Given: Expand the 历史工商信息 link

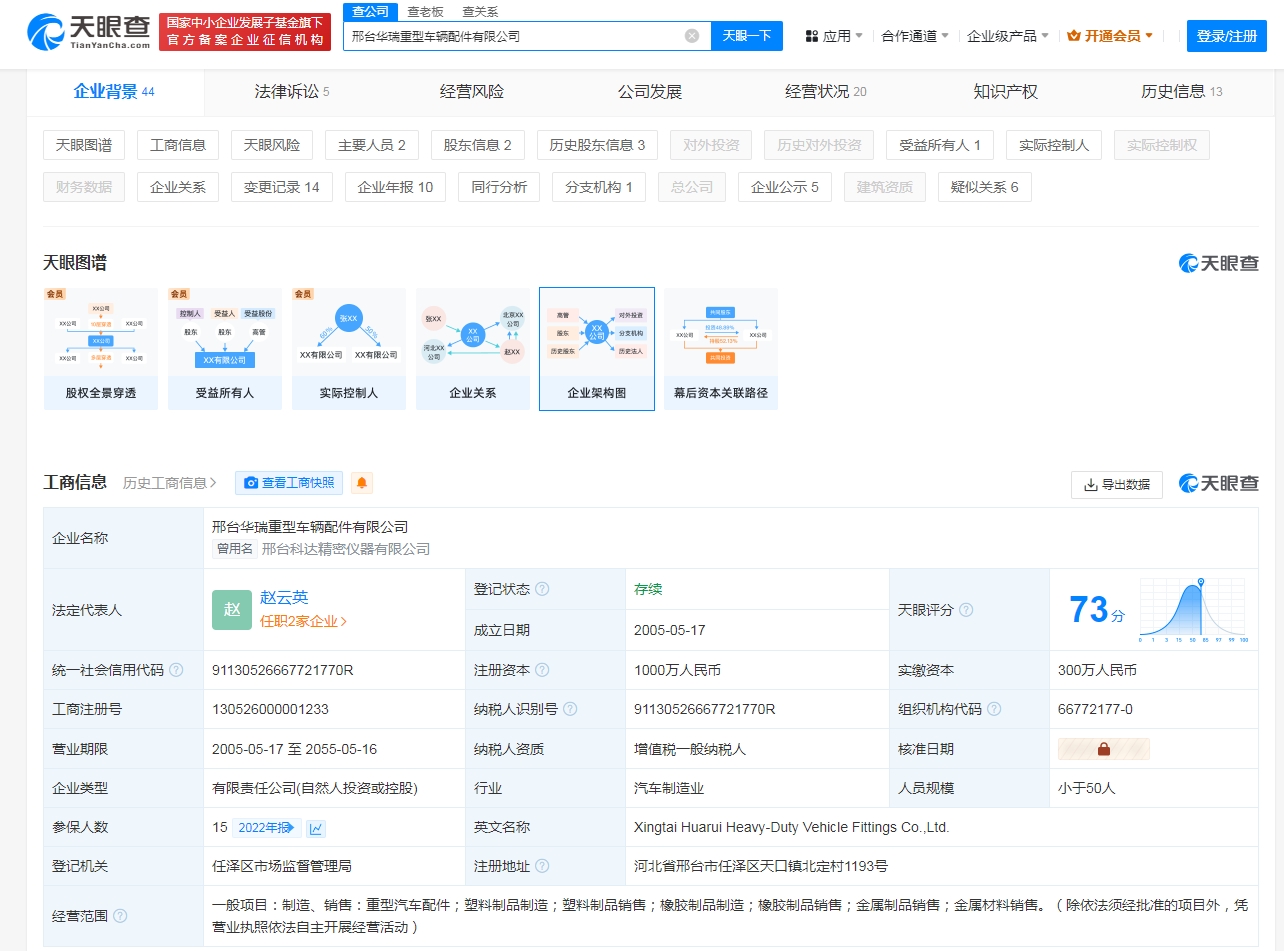Looking at the screenshot, I should [170, 483].
